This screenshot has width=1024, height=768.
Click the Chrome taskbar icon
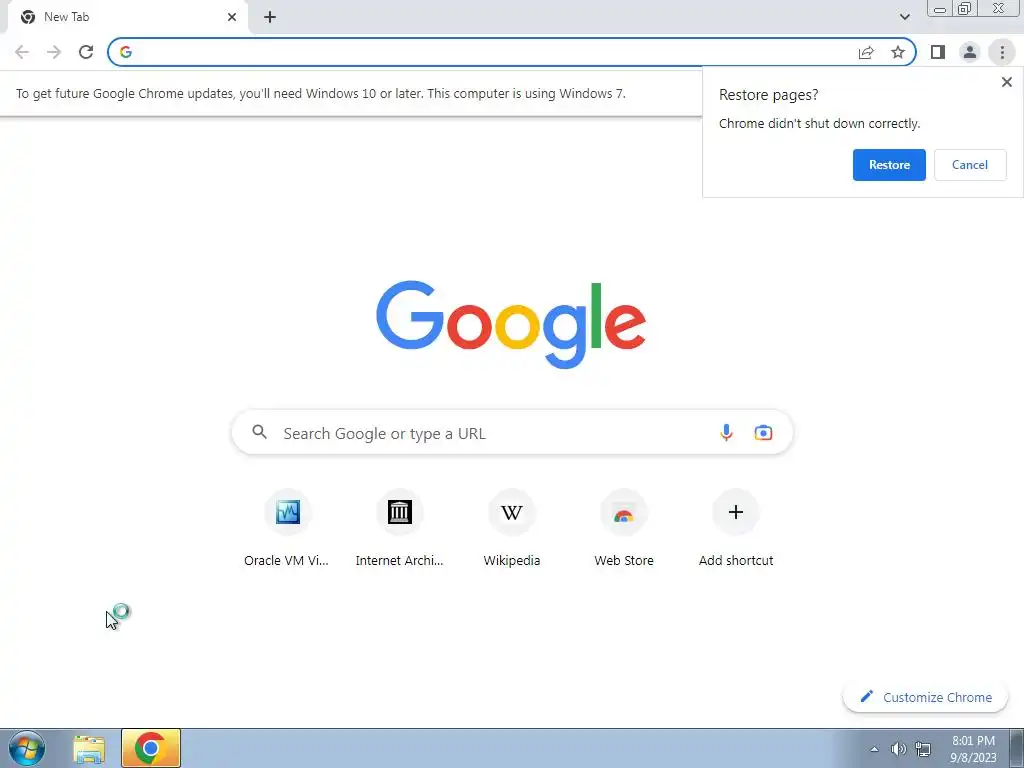[150, 748]
